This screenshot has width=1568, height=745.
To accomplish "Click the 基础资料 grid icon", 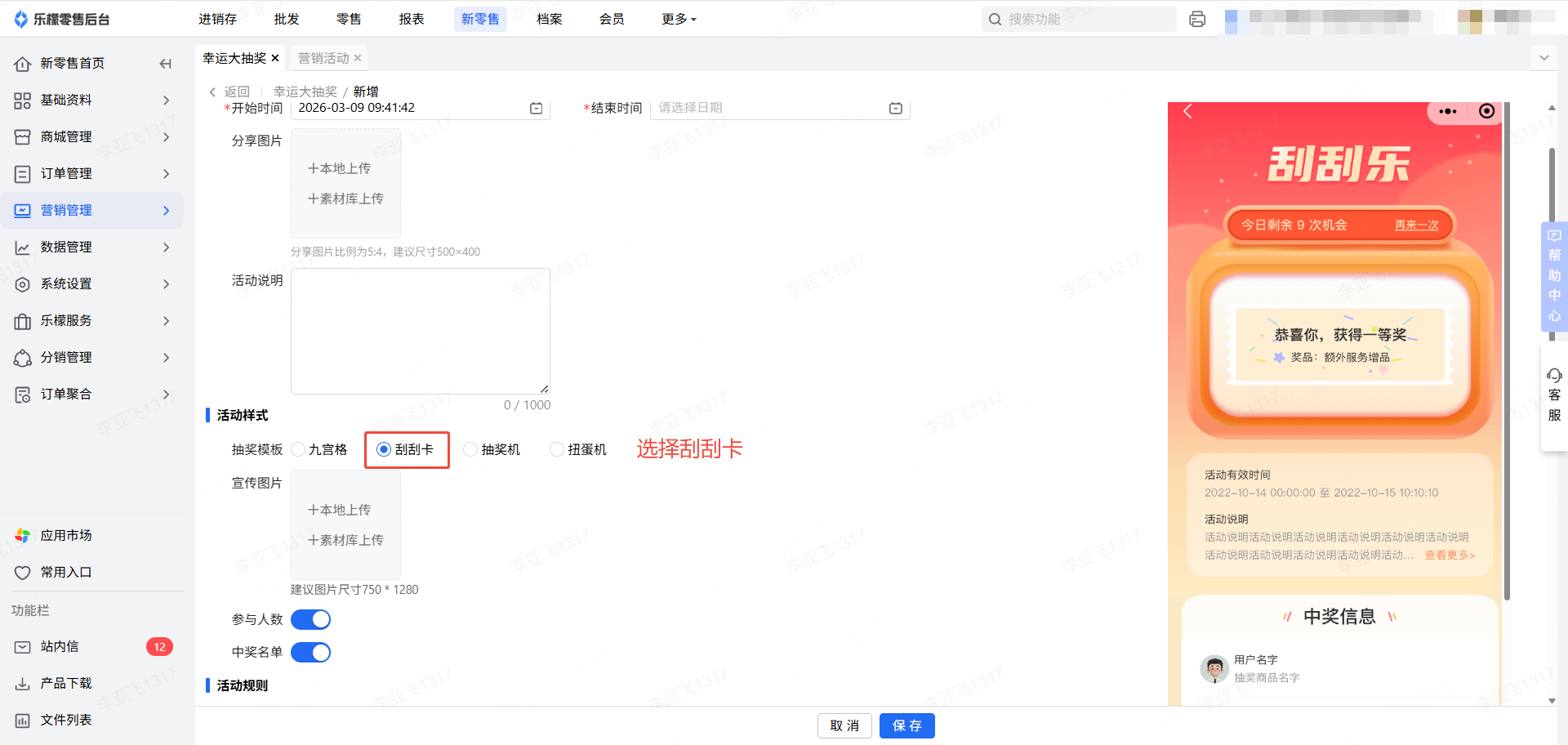I will [x=22, y=100].
